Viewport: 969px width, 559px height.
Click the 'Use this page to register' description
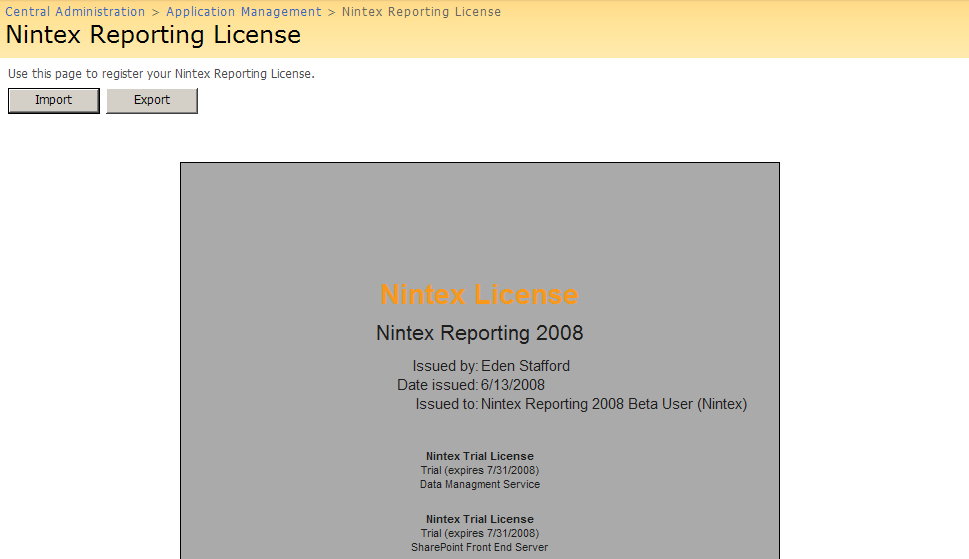(x=161, y=74)
